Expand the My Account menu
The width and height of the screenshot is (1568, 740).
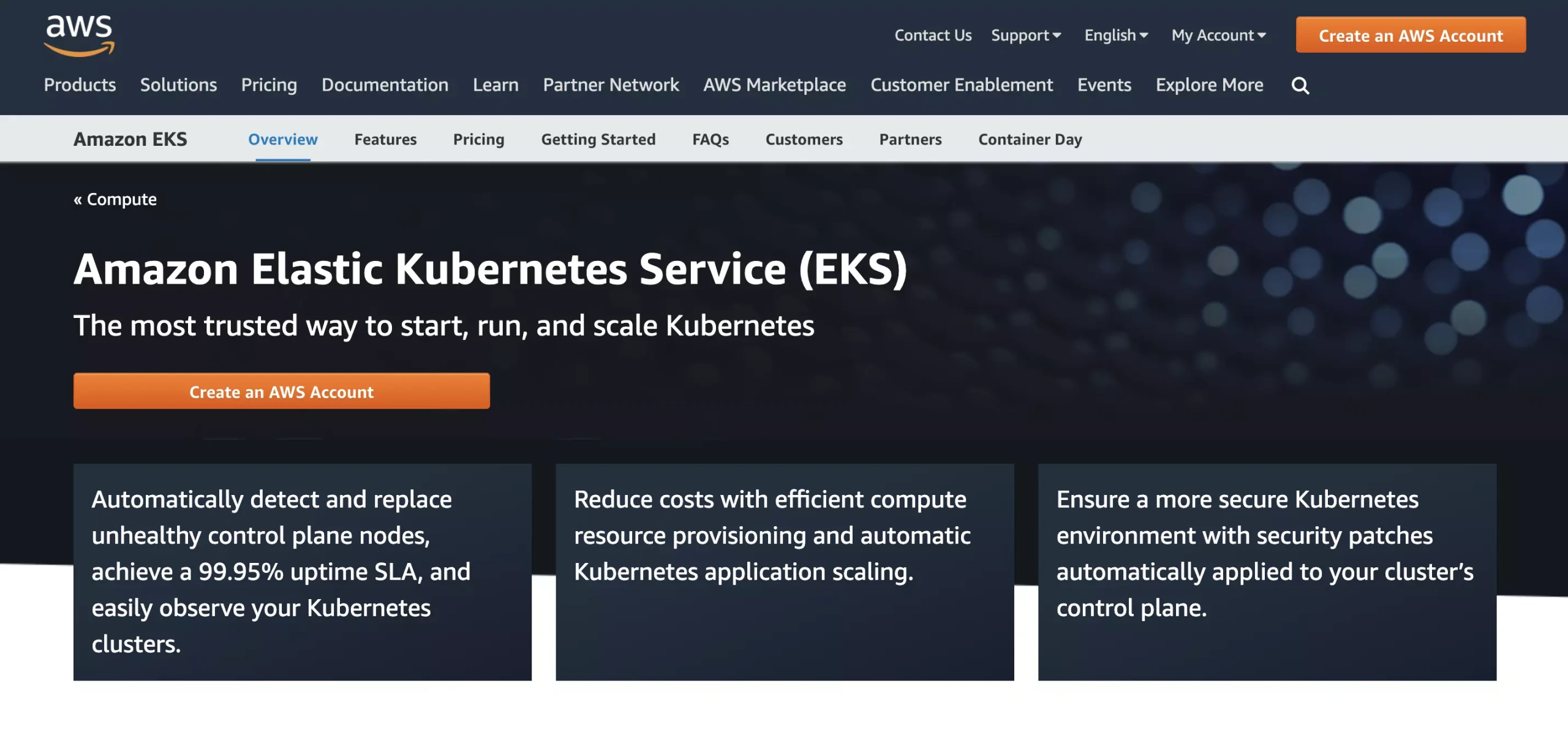1218,36
